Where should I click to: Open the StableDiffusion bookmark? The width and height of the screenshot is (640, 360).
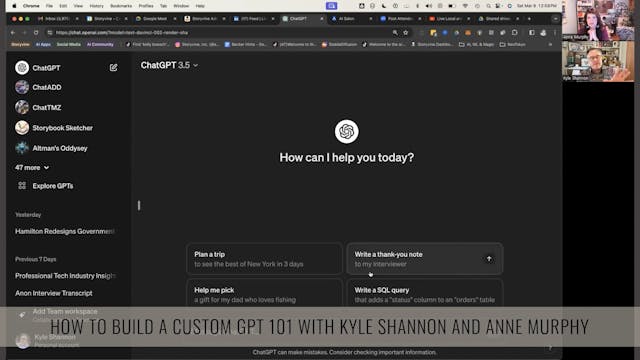pos(339,44)
